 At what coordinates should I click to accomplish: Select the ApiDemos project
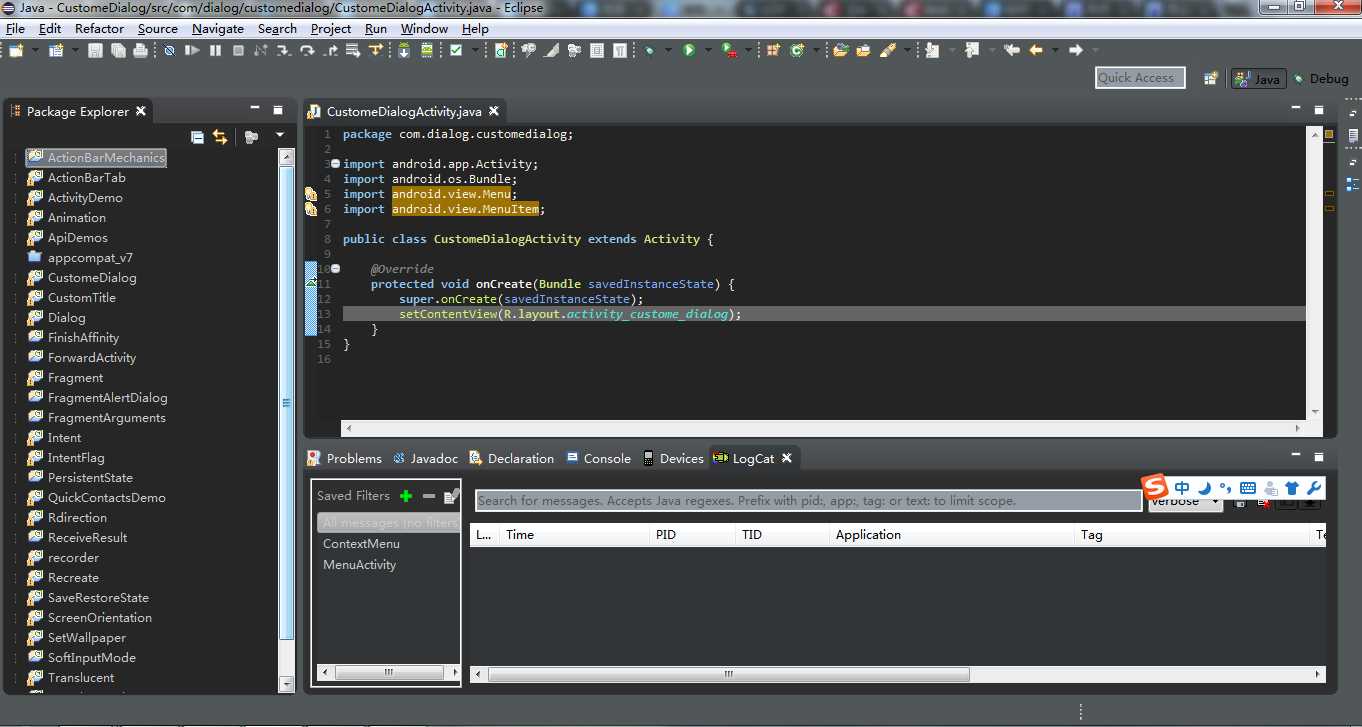[77, 237]
